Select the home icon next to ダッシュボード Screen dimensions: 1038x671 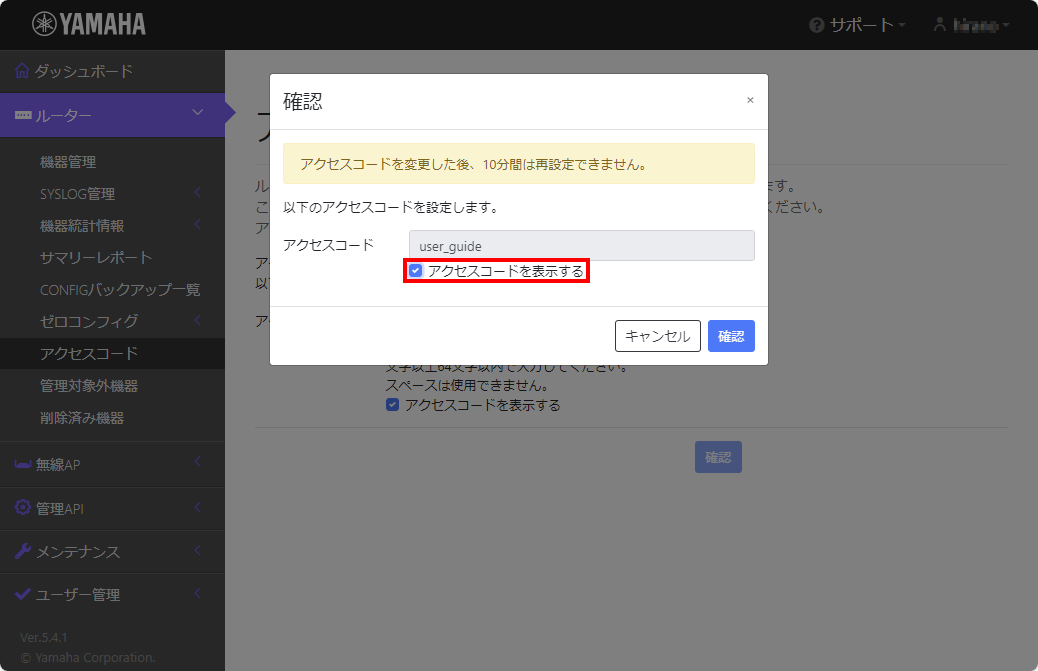[23, 70]
